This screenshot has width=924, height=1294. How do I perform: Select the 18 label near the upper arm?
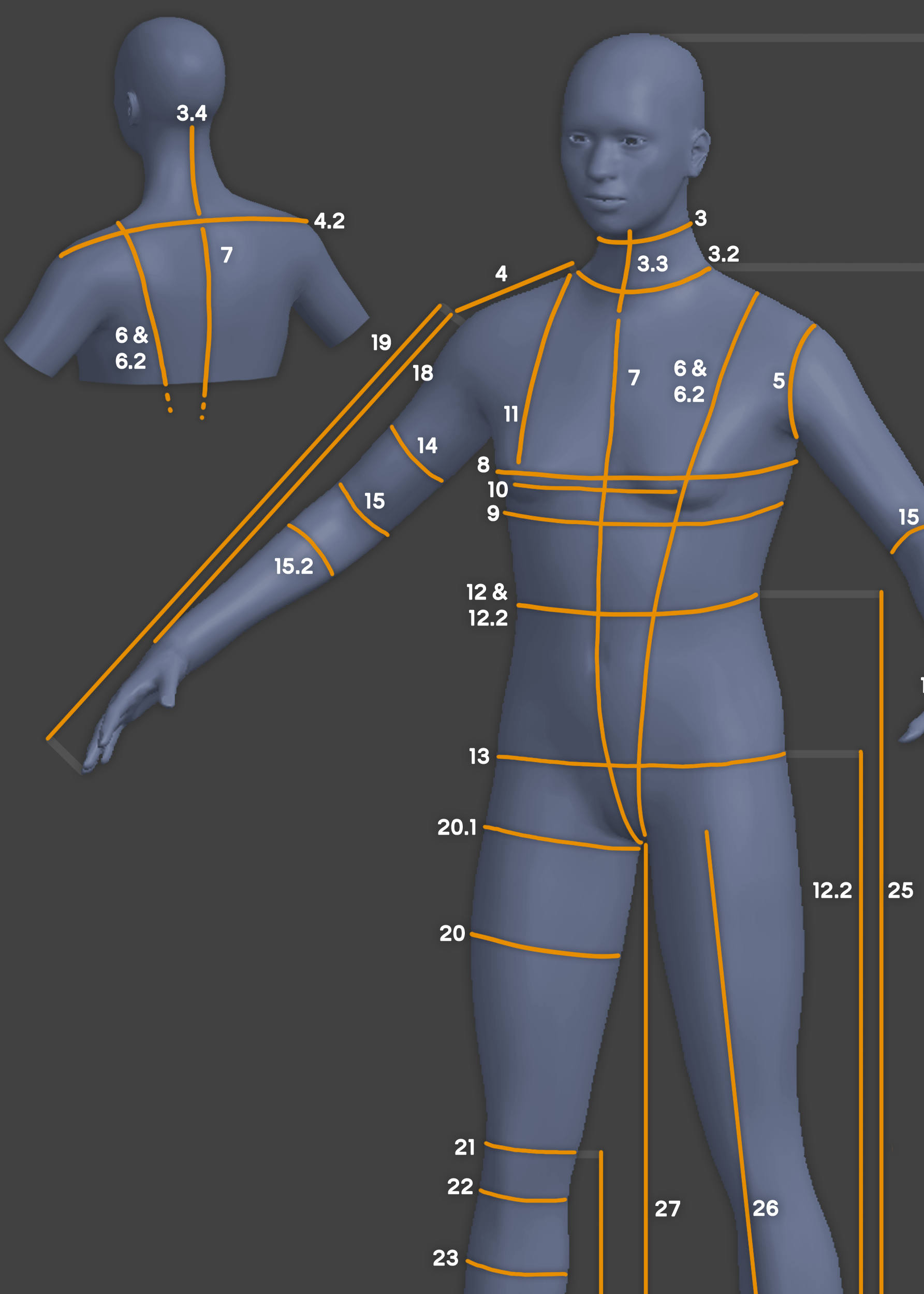[x=422, y=373]
